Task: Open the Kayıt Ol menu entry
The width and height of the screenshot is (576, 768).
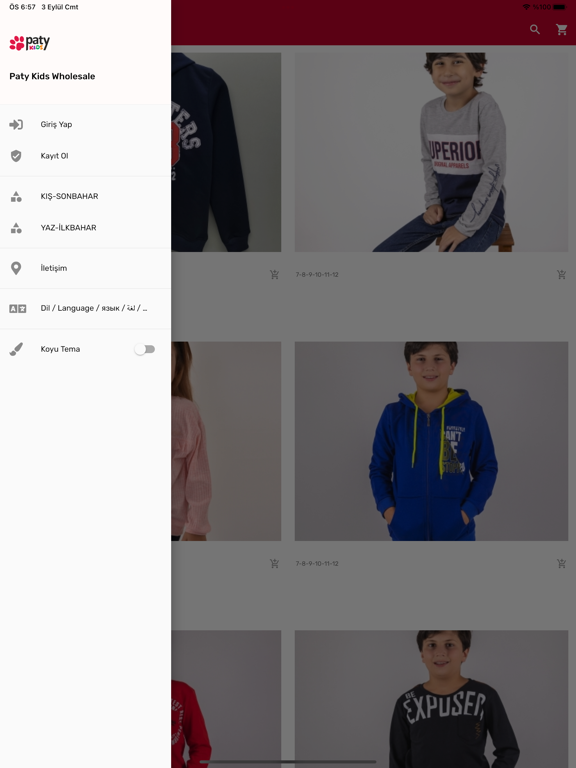Action: (x=85, y=156)
